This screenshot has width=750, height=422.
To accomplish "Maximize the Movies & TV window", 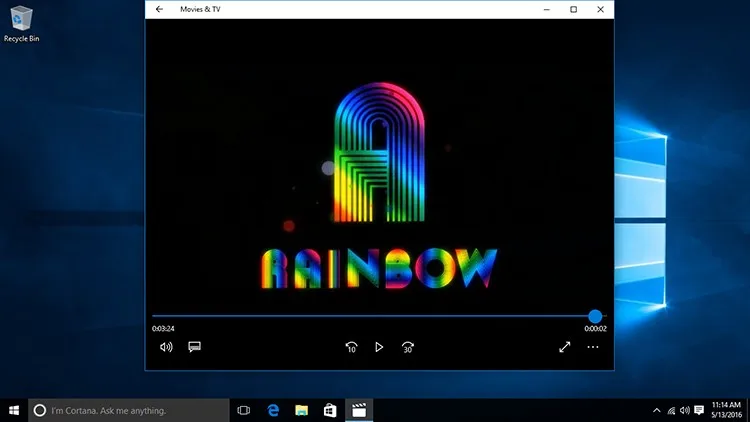I will [574, 9].
